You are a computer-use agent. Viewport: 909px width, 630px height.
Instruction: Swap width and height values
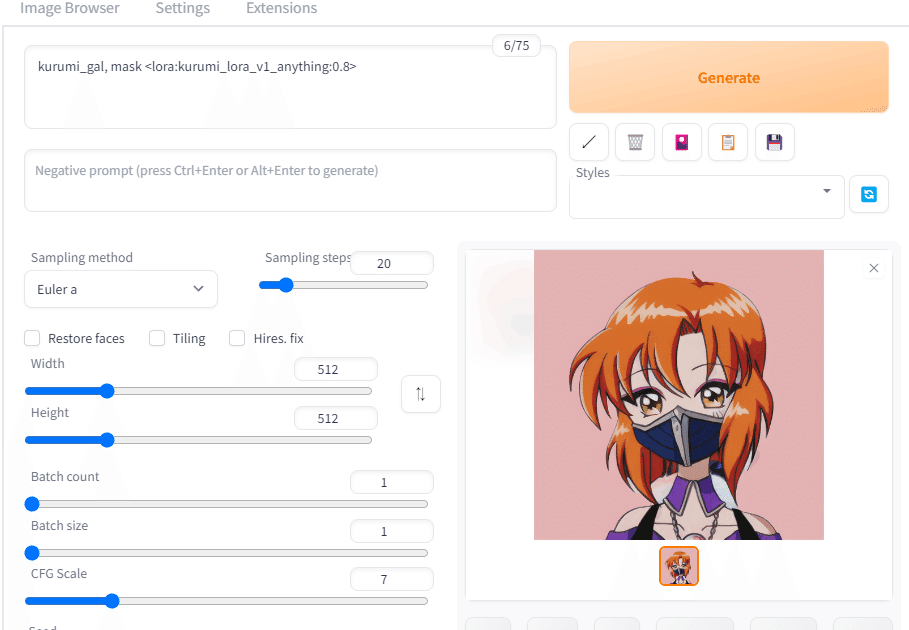(x=421, y=394)
